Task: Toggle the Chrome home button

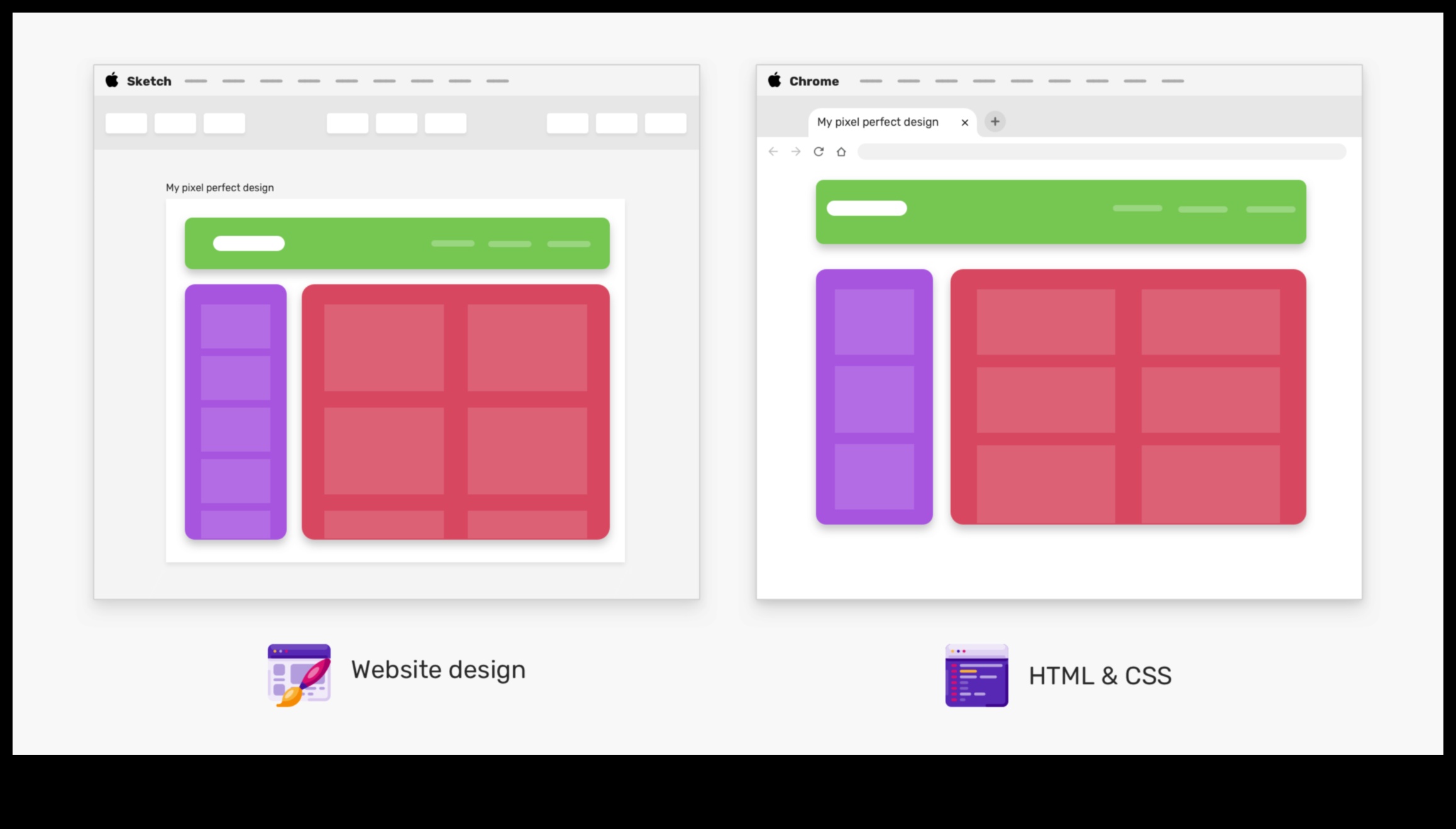Action: point(840,151)
